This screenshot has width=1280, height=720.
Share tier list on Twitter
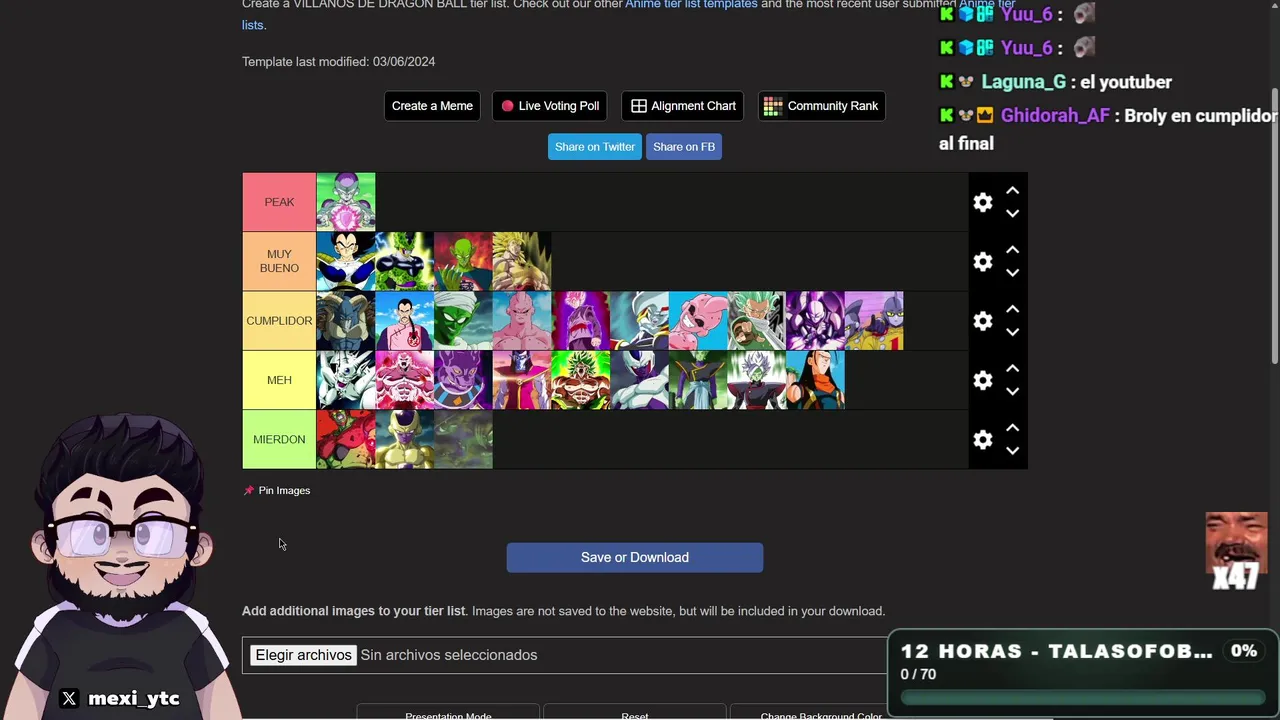595,147
